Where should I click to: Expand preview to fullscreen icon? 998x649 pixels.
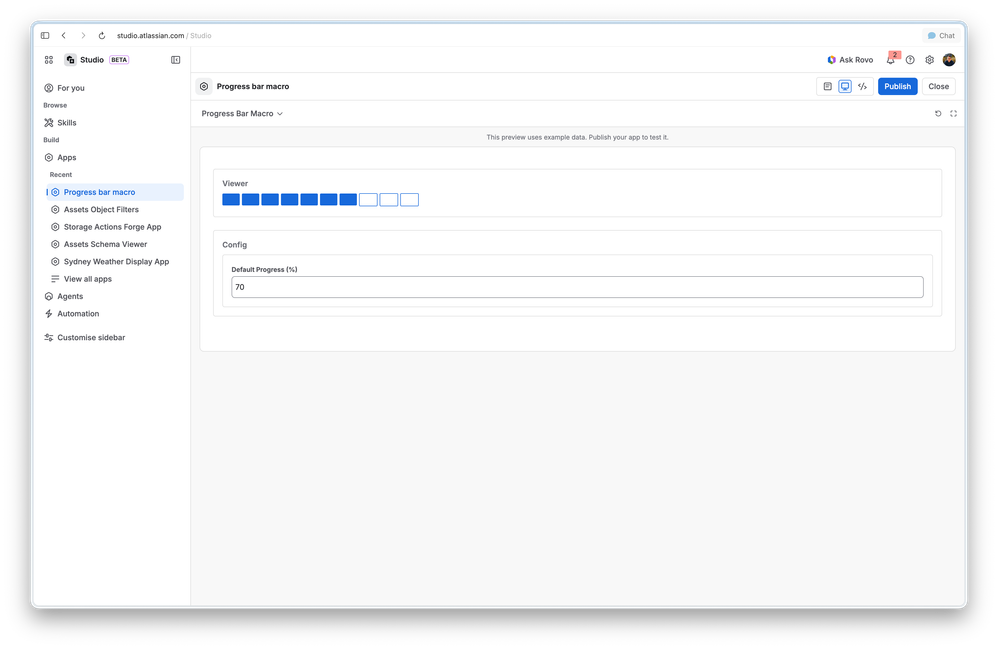click(x=953, y=114)
